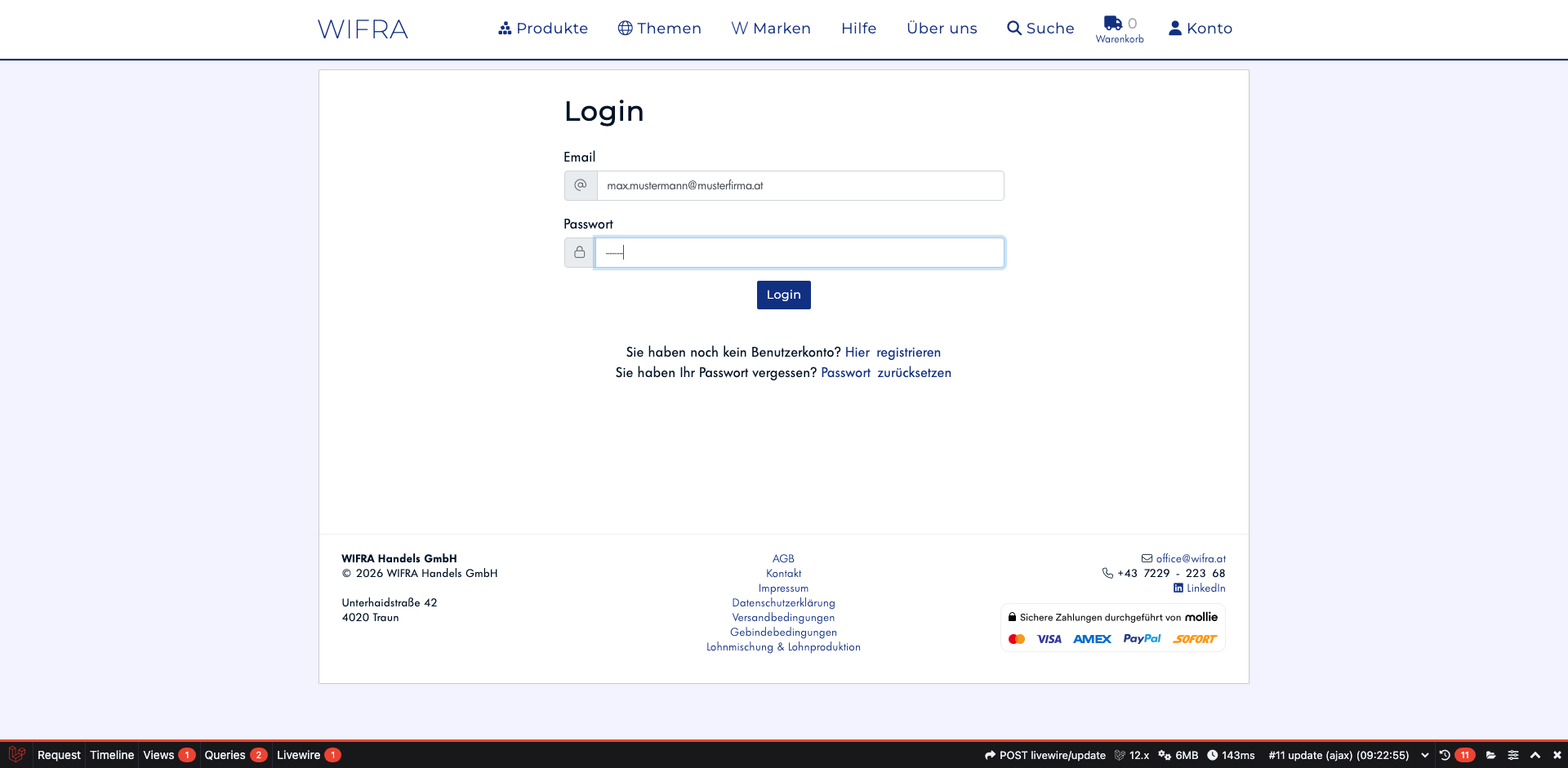
Task: Open the Warenkorb cart icon
Action: (x=1113, y=24)
